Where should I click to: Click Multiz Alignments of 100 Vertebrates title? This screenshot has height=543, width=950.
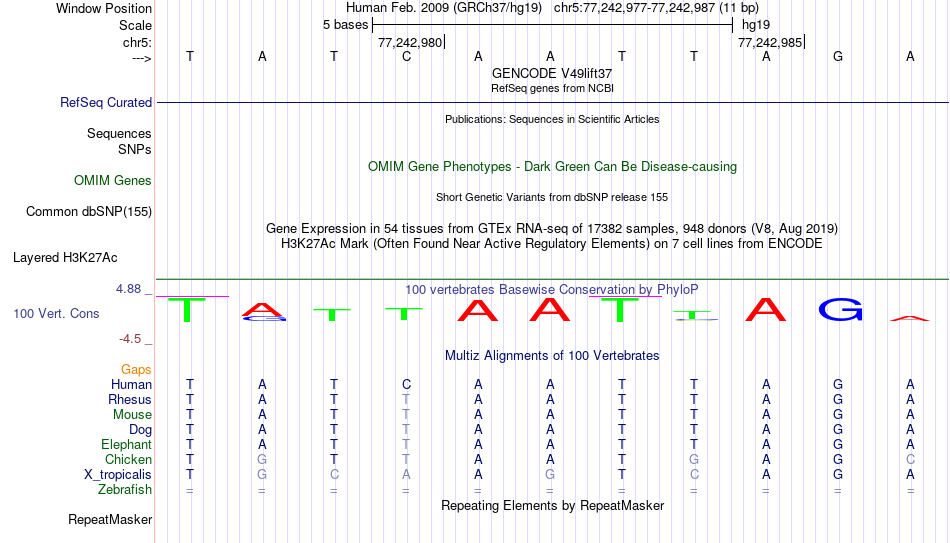tap(552, 356)
